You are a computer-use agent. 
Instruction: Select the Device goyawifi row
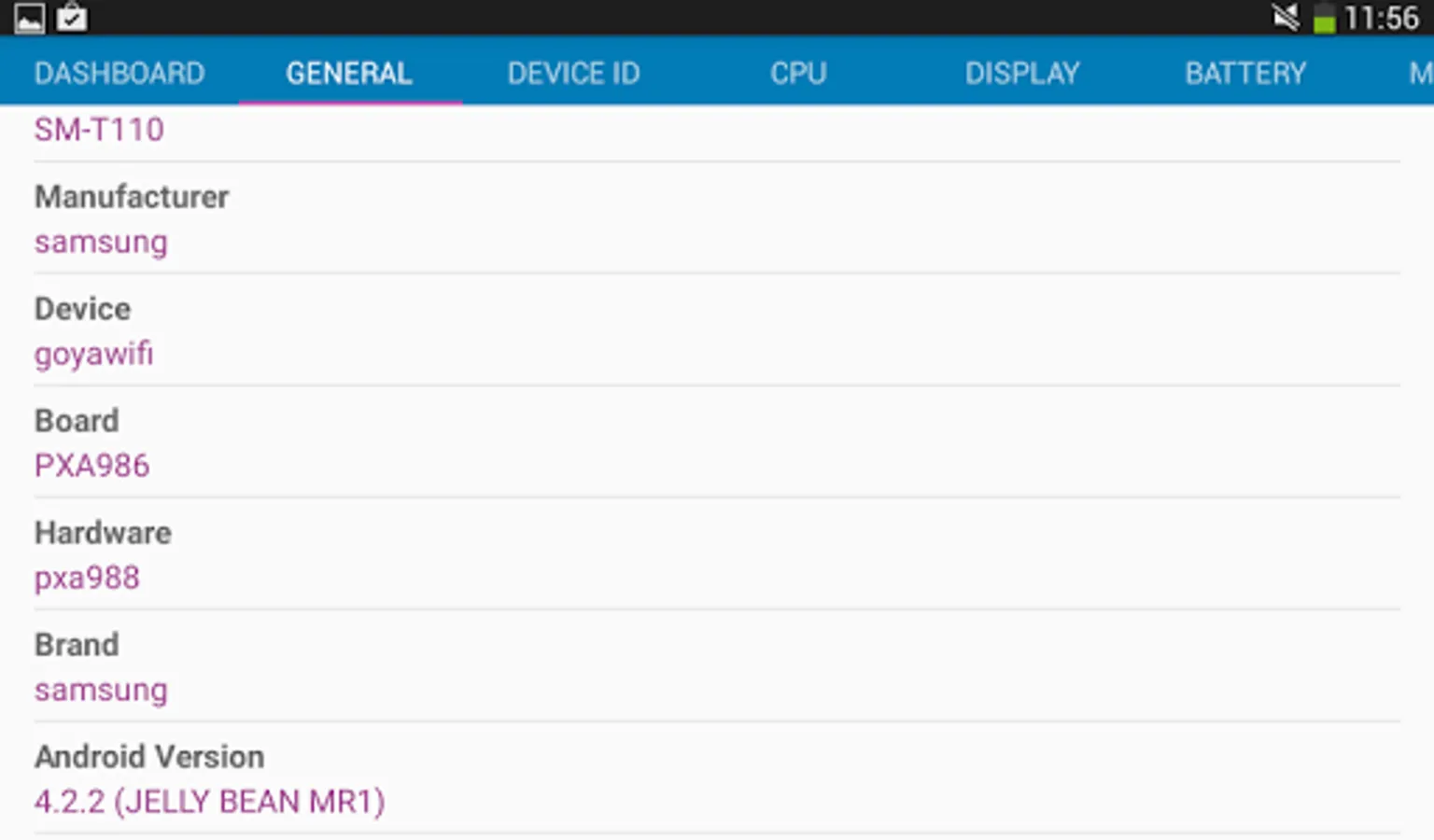(717, 330)
